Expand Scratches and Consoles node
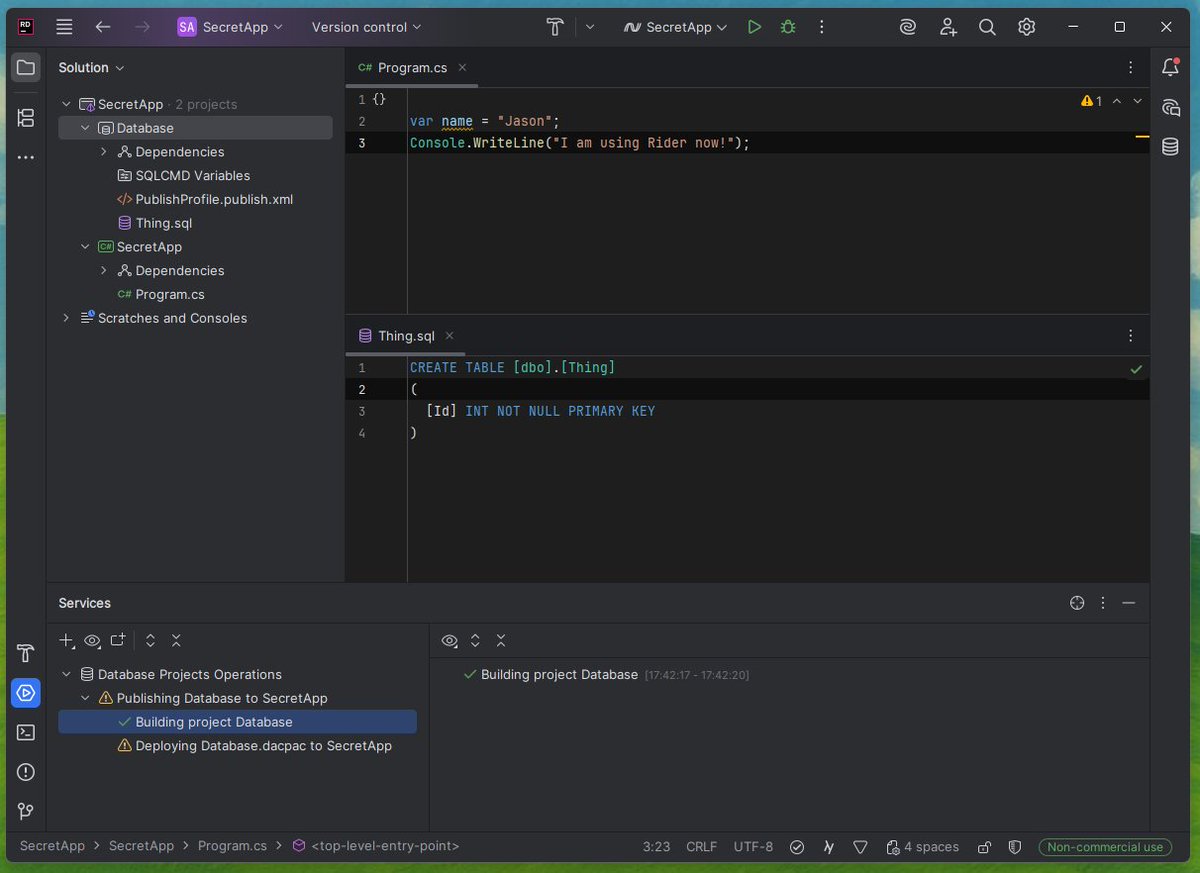 pyautogui.click(x=66, y=318)
